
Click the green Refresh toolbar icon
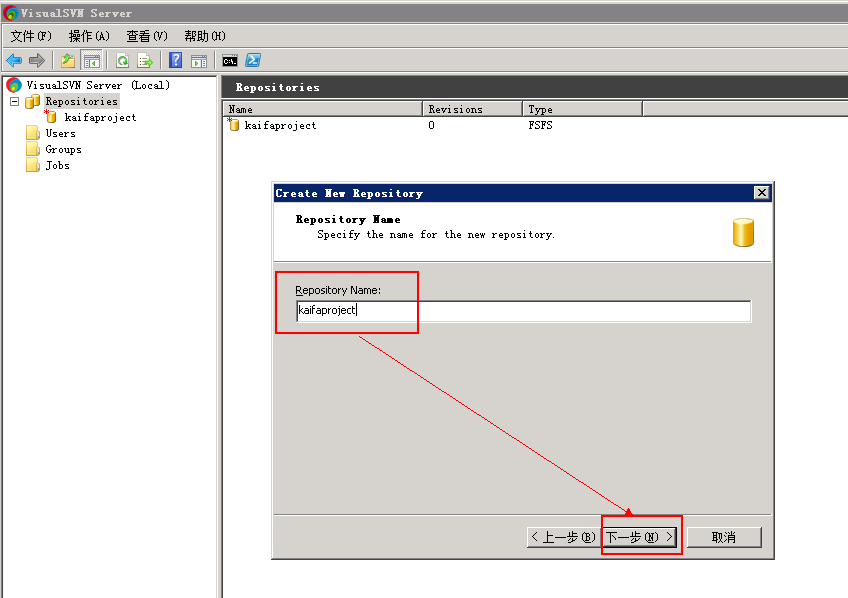pyautogui.click(x=123, y=61)
